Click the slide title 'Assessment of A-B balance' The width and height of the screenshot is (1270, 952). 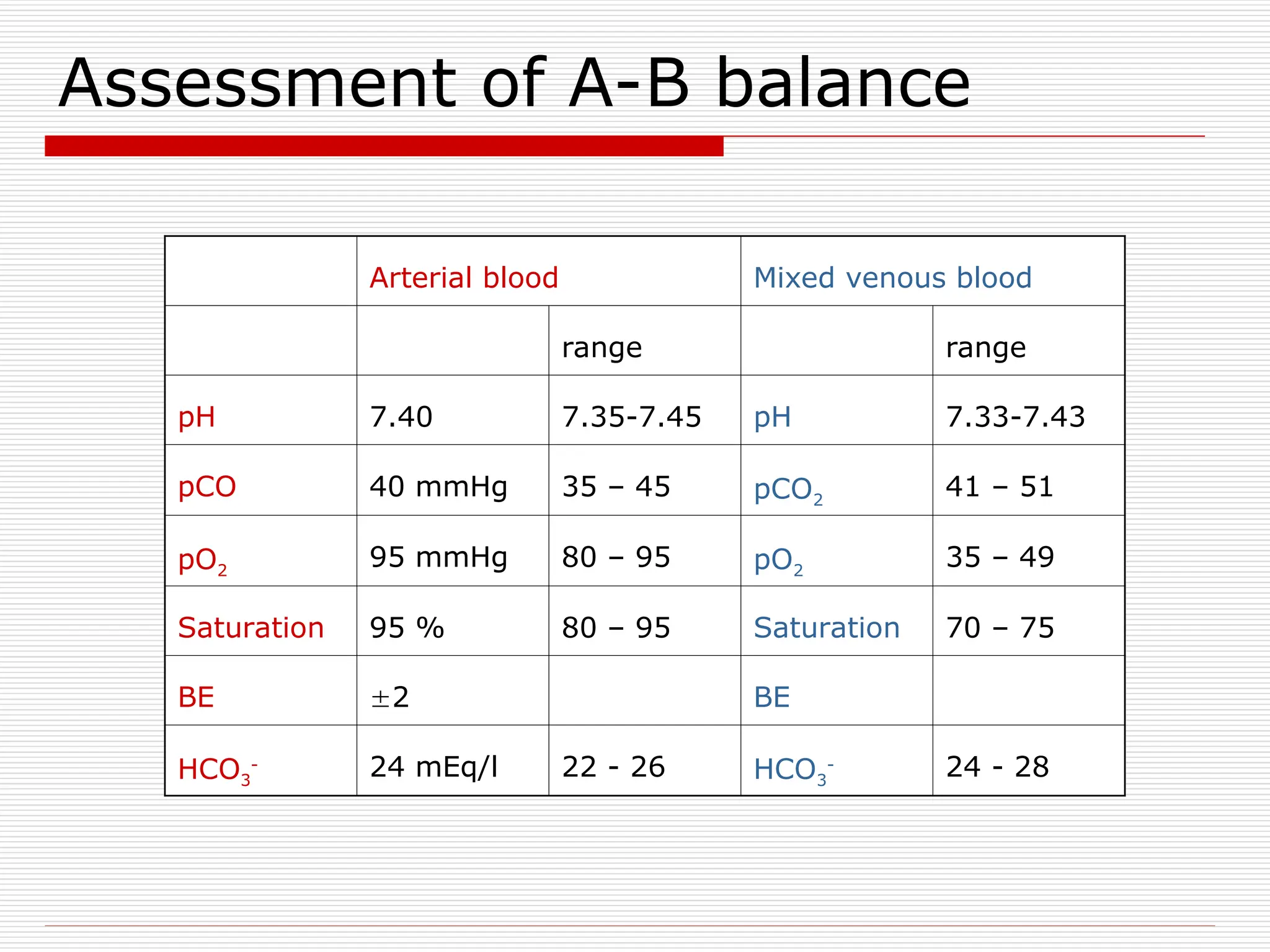[x=515, y=84]
